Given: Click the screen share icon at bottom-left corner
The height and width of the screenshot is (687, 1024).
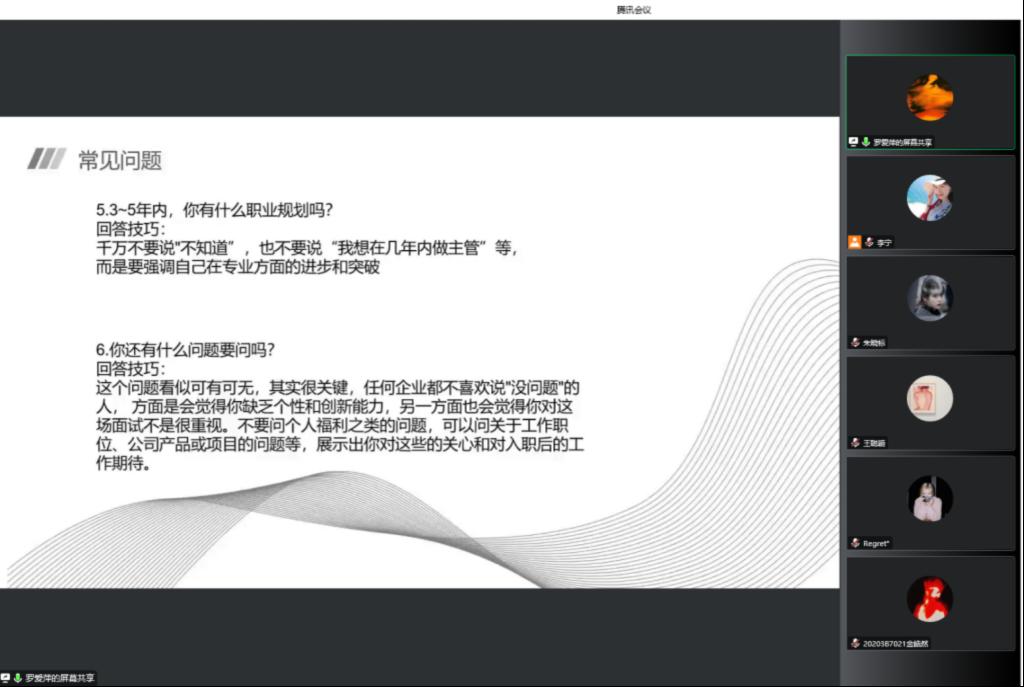Looking at the screenshot, I should tap(6, 678).
